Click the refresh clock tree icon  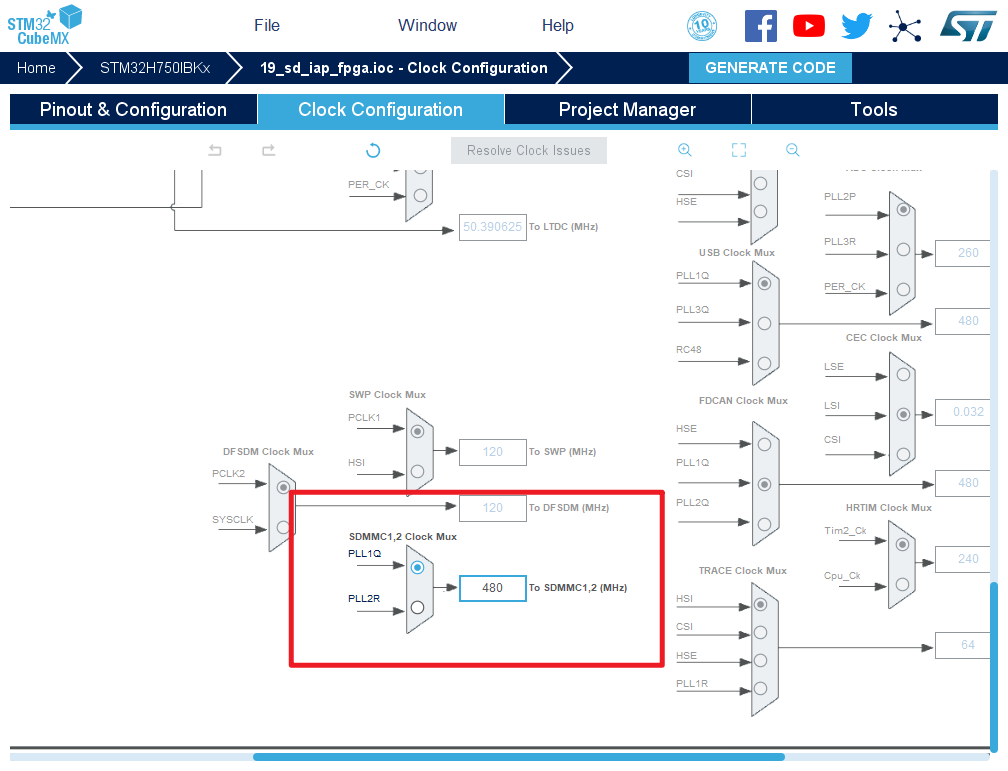[373, 150]
